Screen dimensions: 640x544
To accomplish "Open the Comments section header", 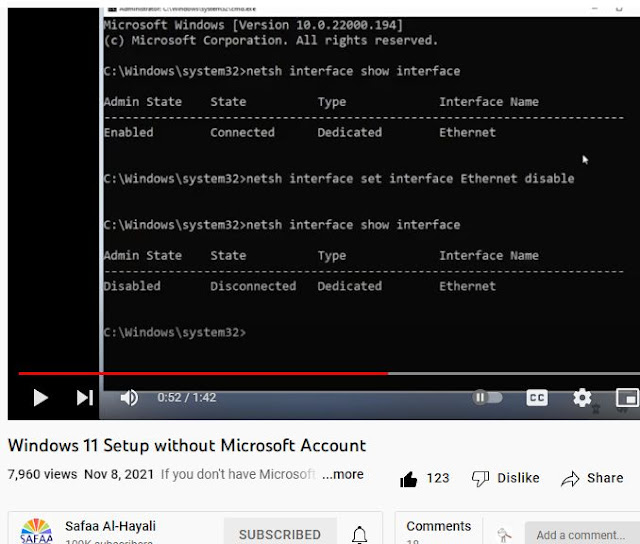I will coord(438,526).
